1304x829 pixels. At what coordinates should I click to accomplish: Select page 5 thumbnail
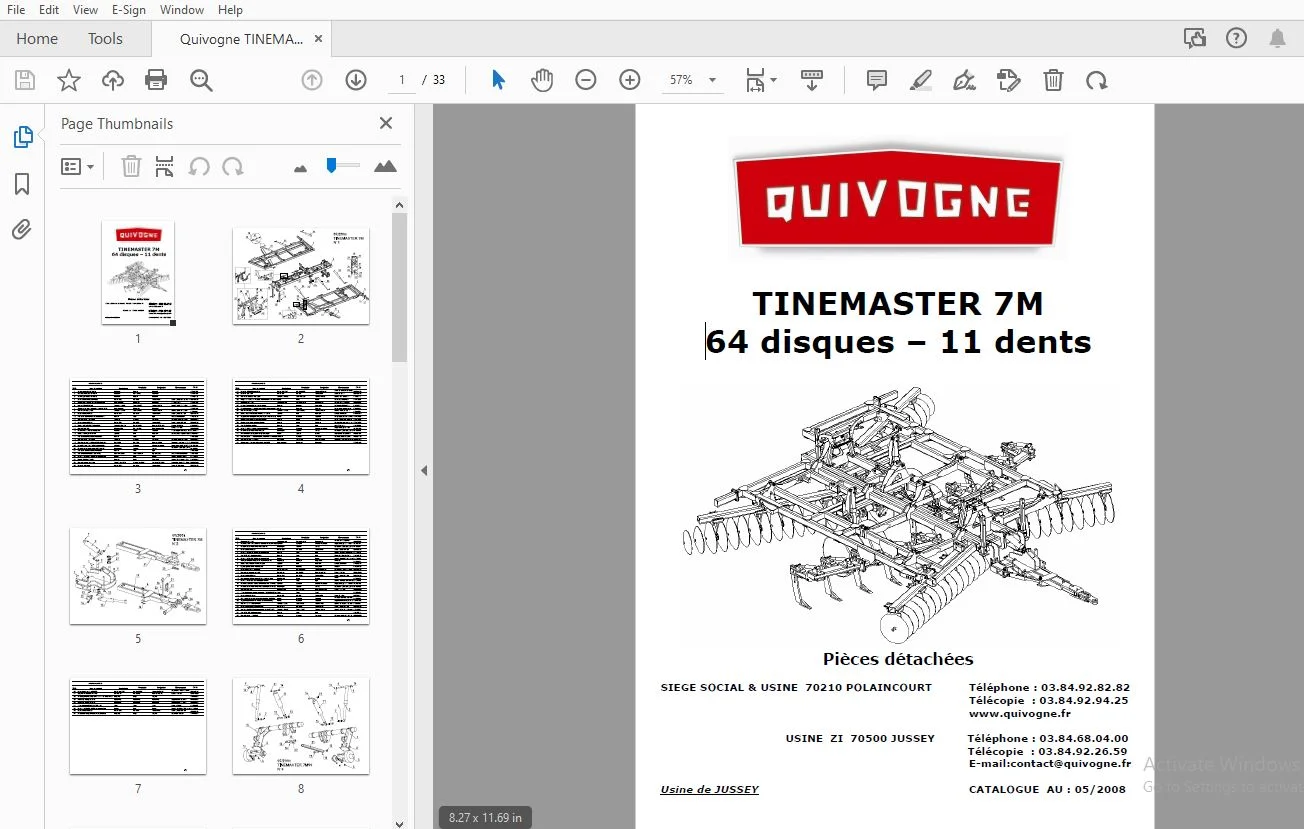(138, 576)
